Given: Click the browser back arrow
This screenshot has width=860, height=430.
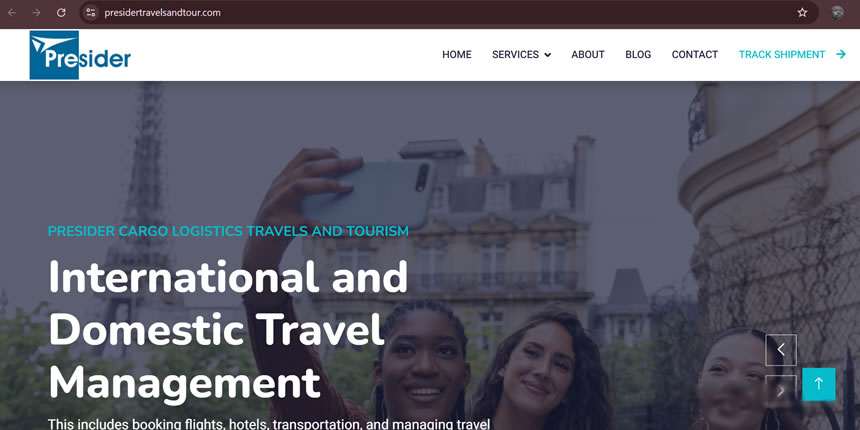Looking at the screenshot, I should 12,13.
